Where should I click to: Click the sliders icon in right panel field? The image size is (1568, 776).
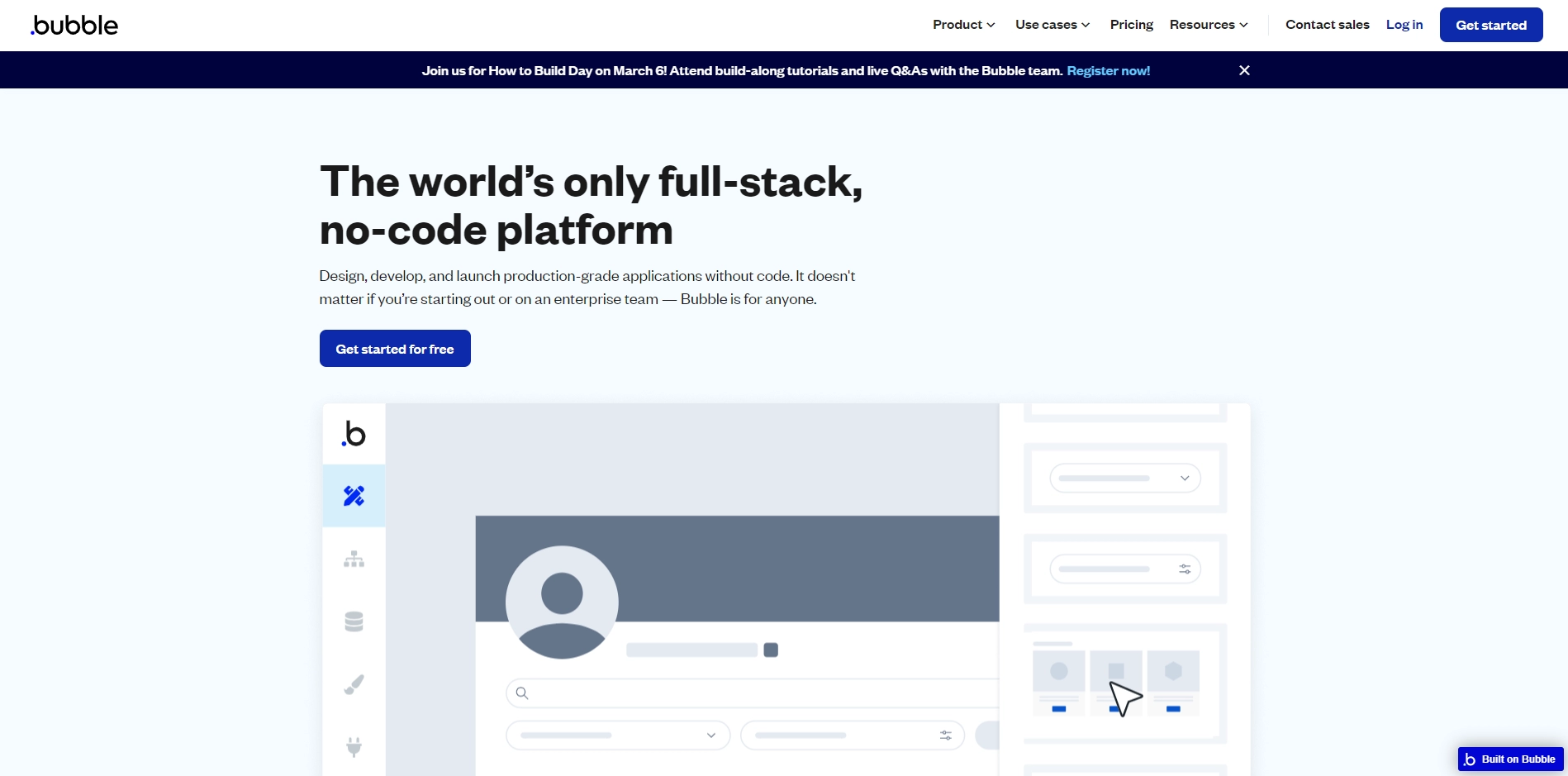[x=1185, y=569]
